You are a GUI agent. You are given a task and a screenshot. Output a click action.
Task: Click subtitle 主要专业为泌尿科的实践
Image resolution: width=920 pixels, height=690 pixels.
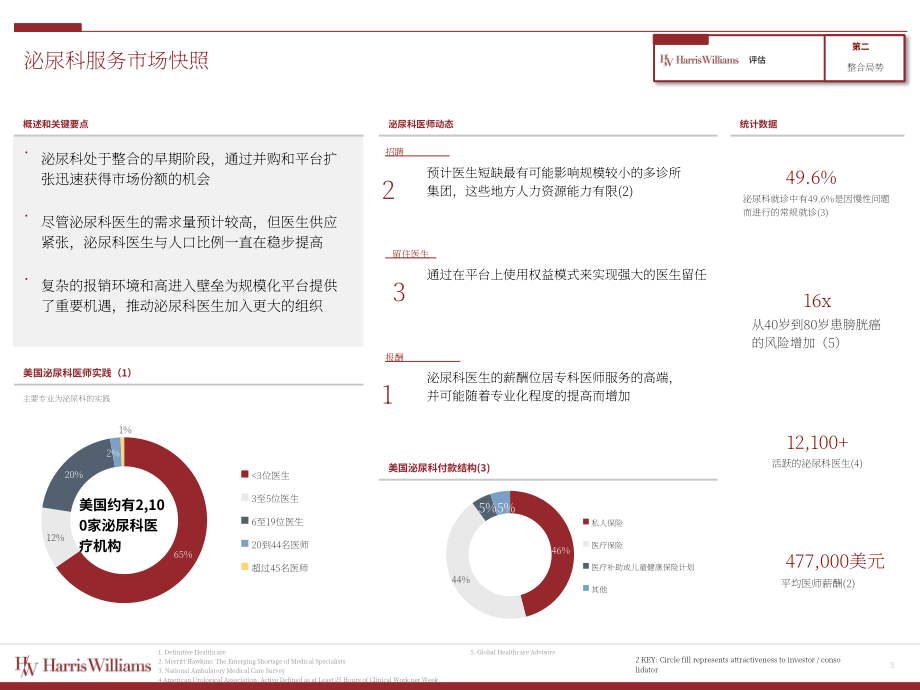click(66, 398)
